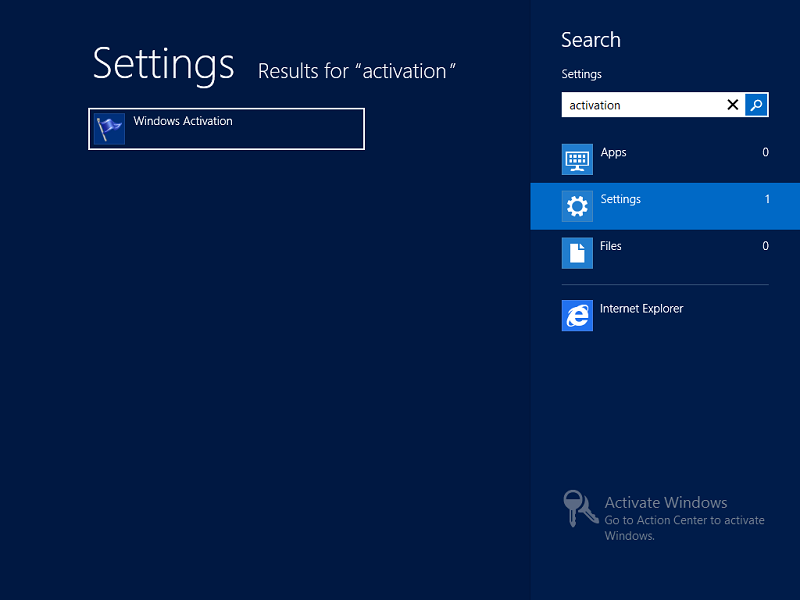The image size is (800, 600).
Task: Select Internet Explorer search provider
Action: 640,309
